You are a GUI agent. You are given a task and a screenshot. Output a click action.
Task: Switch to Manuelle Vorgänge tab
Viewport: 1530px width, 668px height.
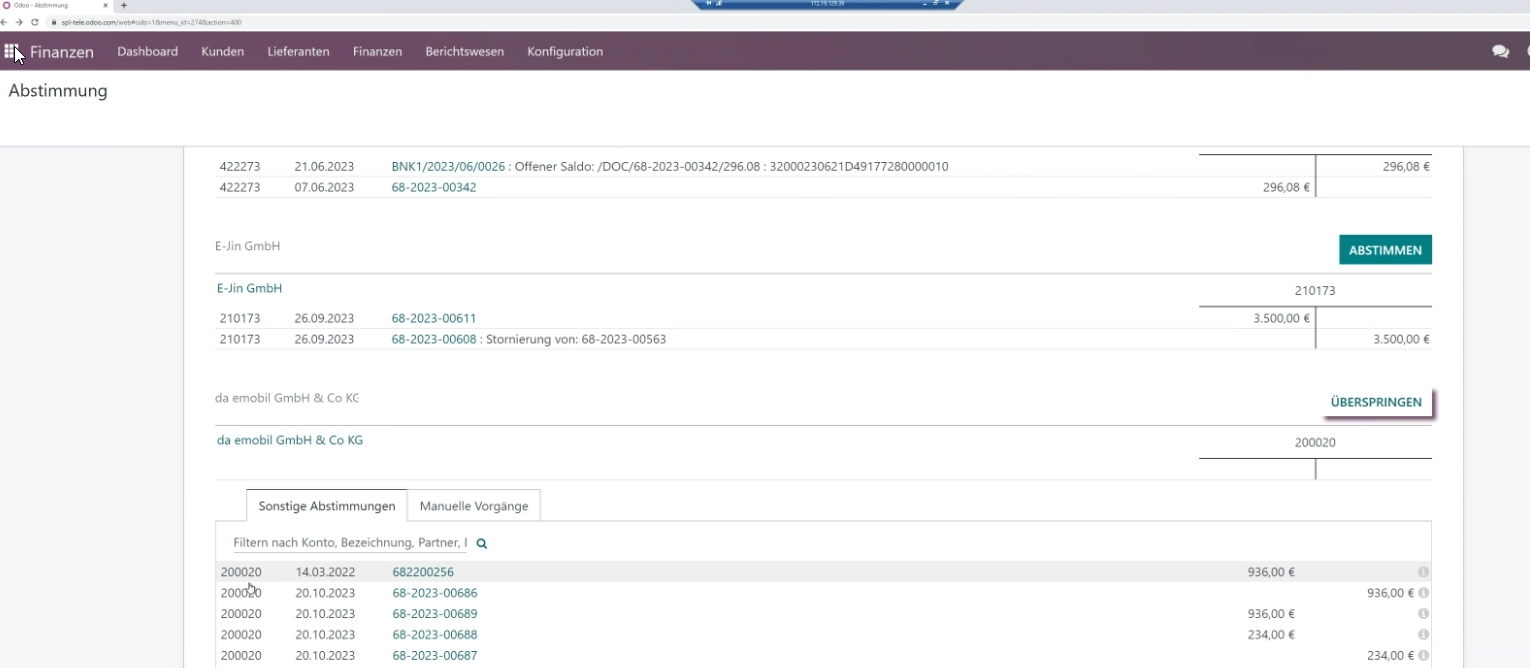point(474,506)
